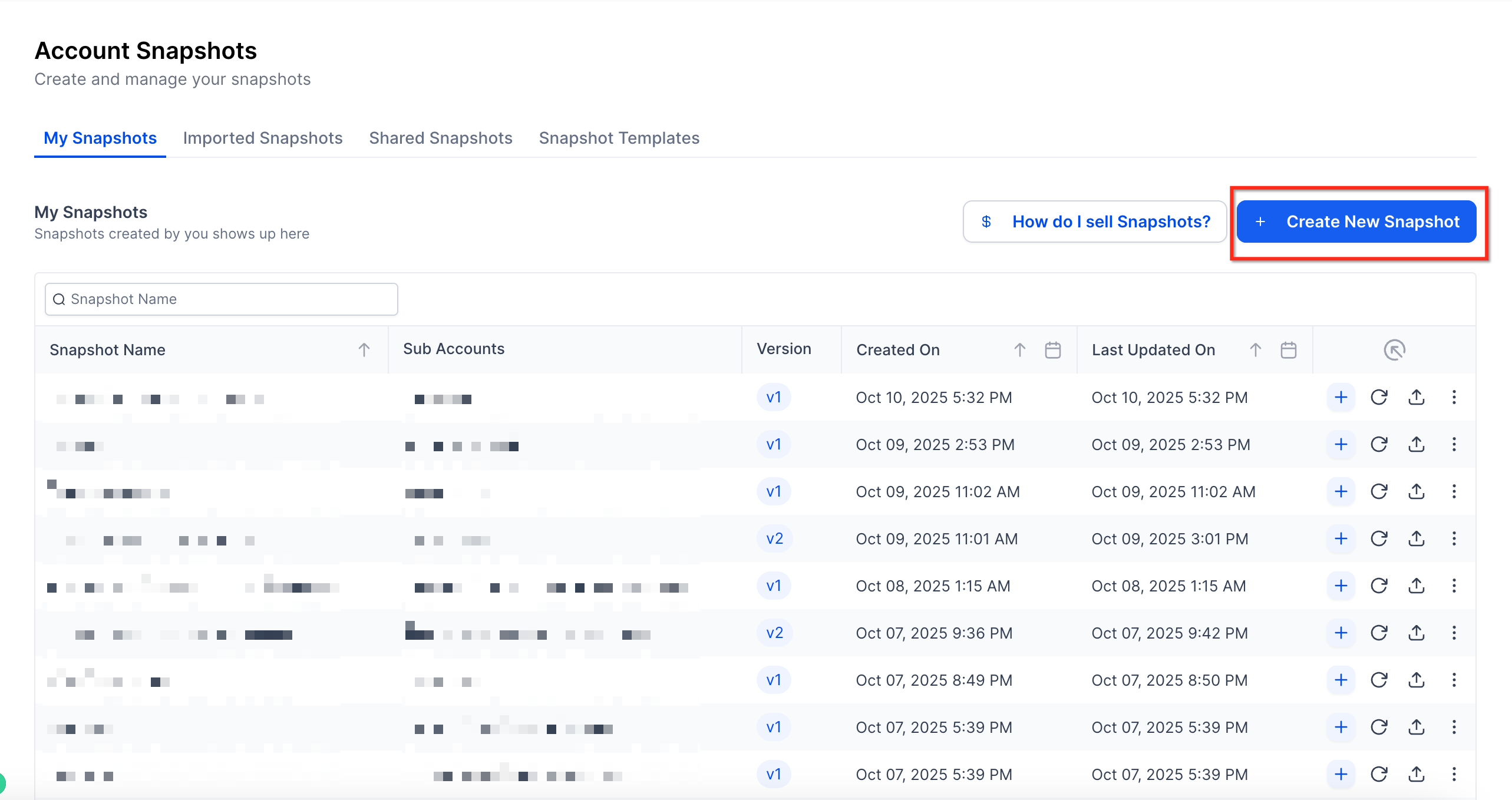Click the Last Updated On calendar filter icon
Image resolution: width=1512 pixels, height=800 pixels.
point(1288,350)
